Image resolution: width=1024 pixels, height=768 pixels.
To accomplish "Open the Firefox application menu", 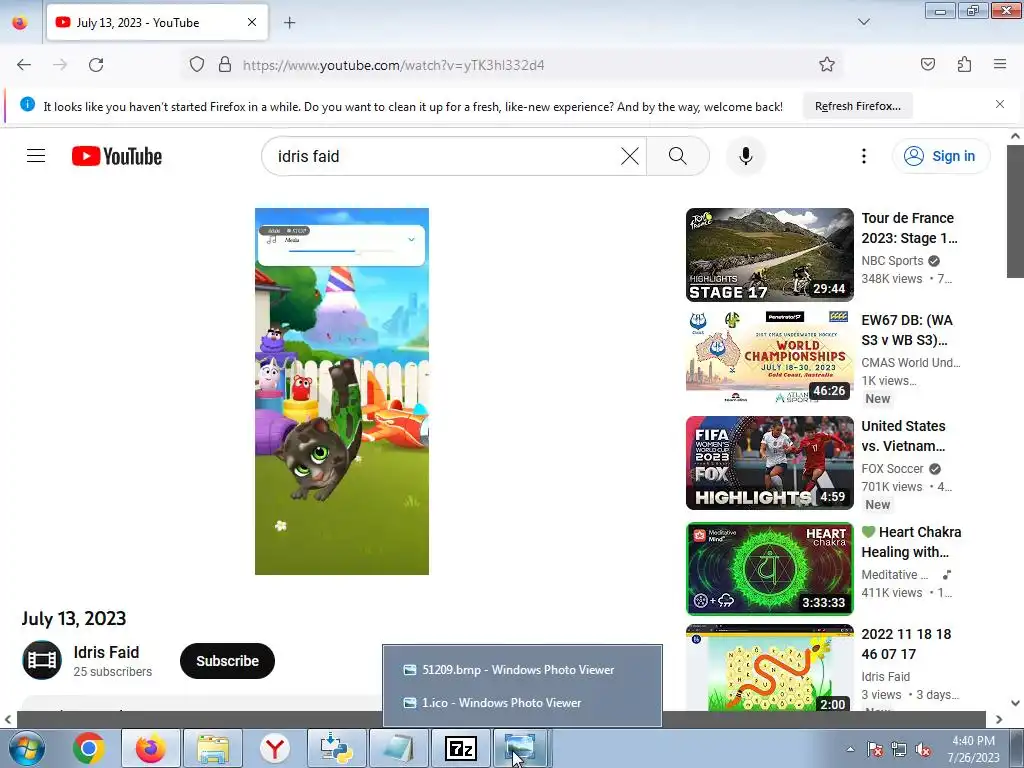I will (999, 64).
